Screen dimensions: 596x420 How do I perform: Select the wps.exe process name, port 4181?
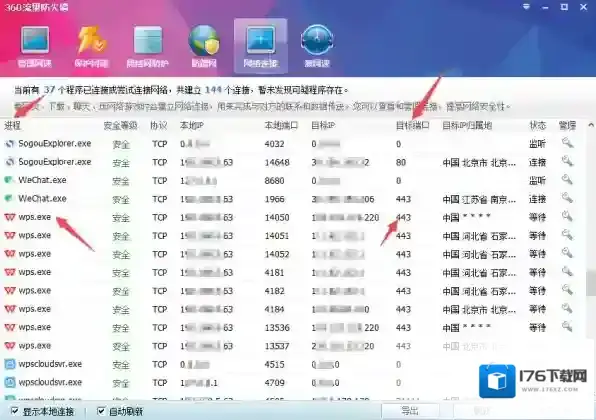[35, 272]
